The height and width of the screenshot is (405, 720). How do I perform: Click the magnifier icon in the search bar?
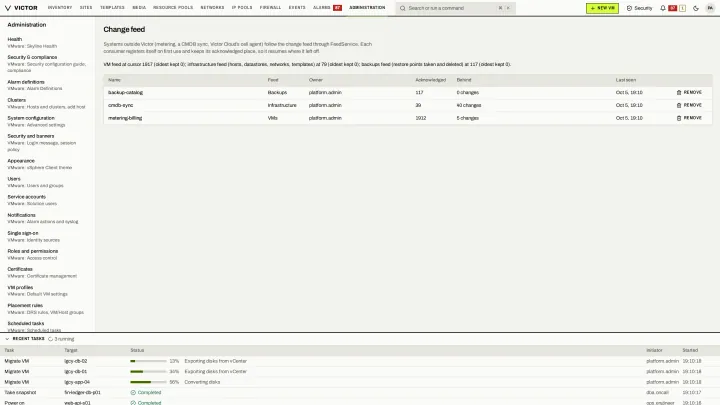pos(403,8)
